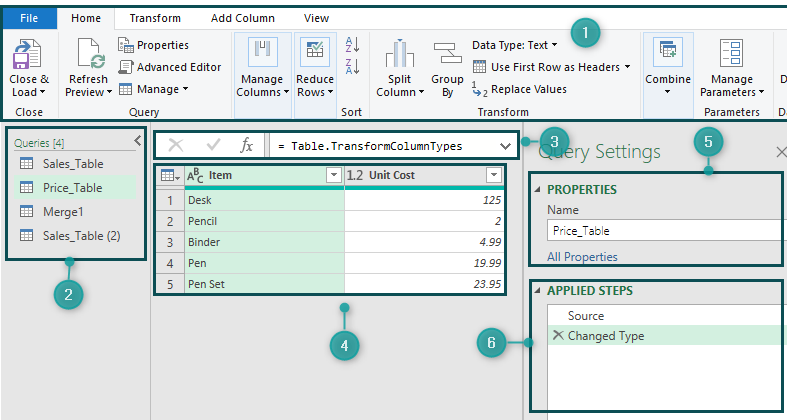
Task: Sort ascending with the A-Z icon
Action: click(352, 45)
